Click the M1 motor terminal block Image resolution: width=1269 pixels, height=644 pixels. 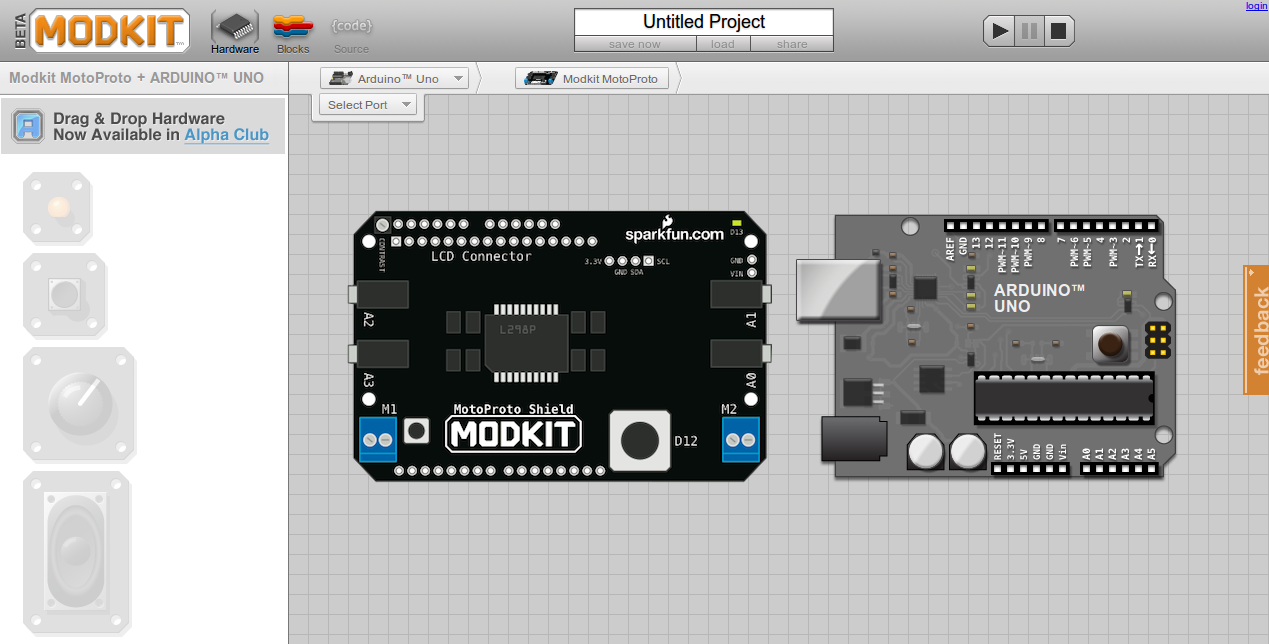coord(378,440)
